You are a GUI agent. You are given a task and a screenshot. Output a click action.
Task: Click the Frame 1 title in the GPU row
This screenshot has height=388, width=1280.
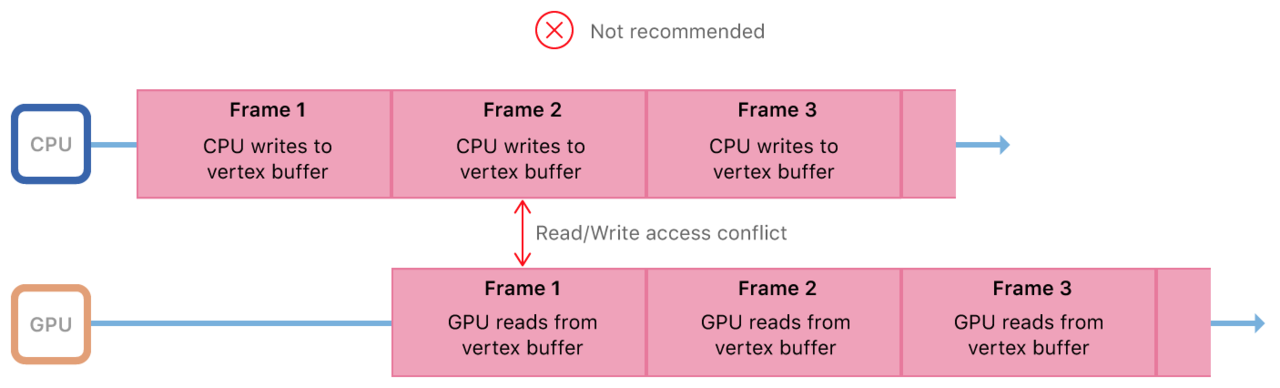click(522, 288)
